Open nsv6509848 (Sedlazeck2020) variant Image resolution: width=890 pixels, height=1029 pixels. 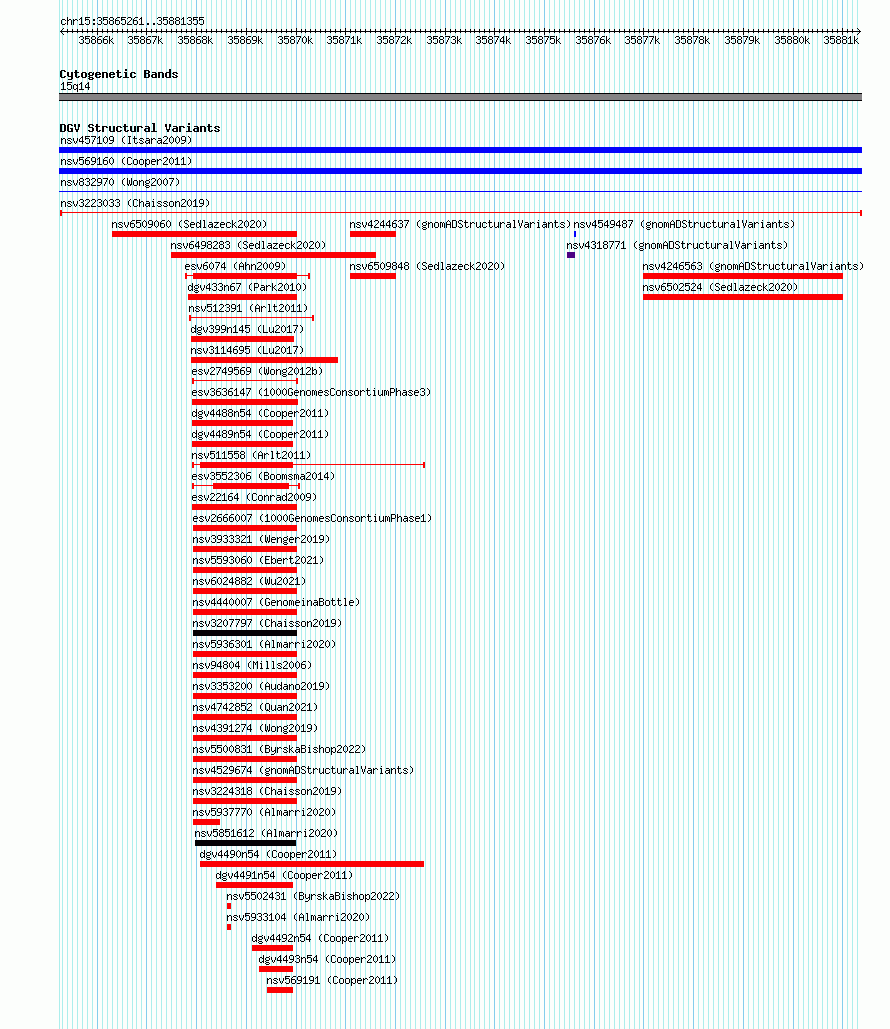(x=427, y=266)
